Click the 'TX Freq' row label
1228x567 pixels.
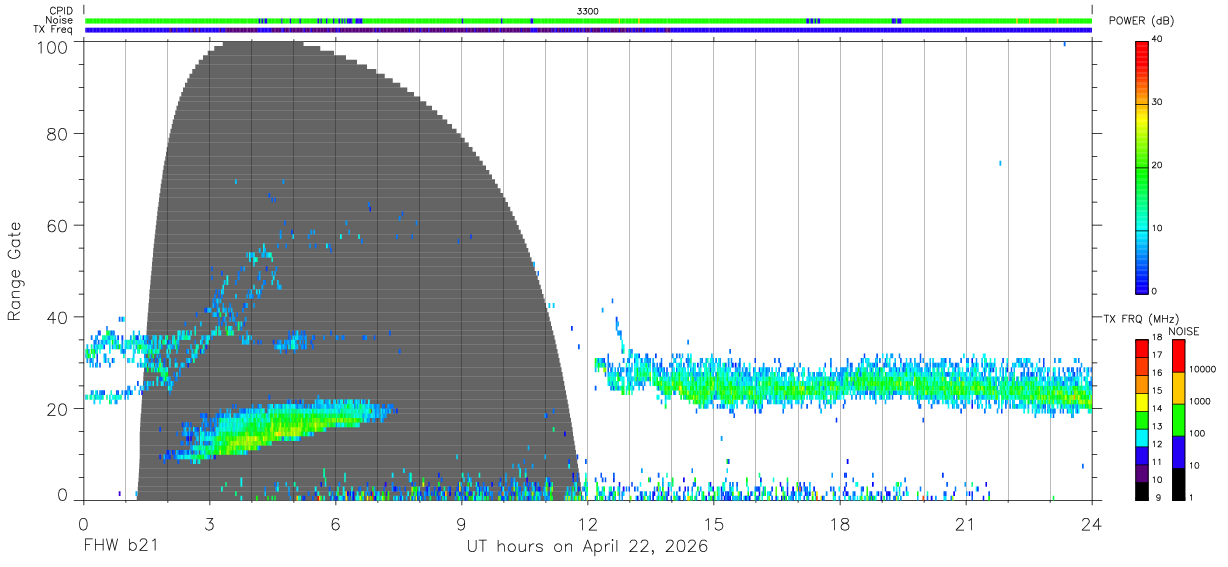tap(54, 30)
